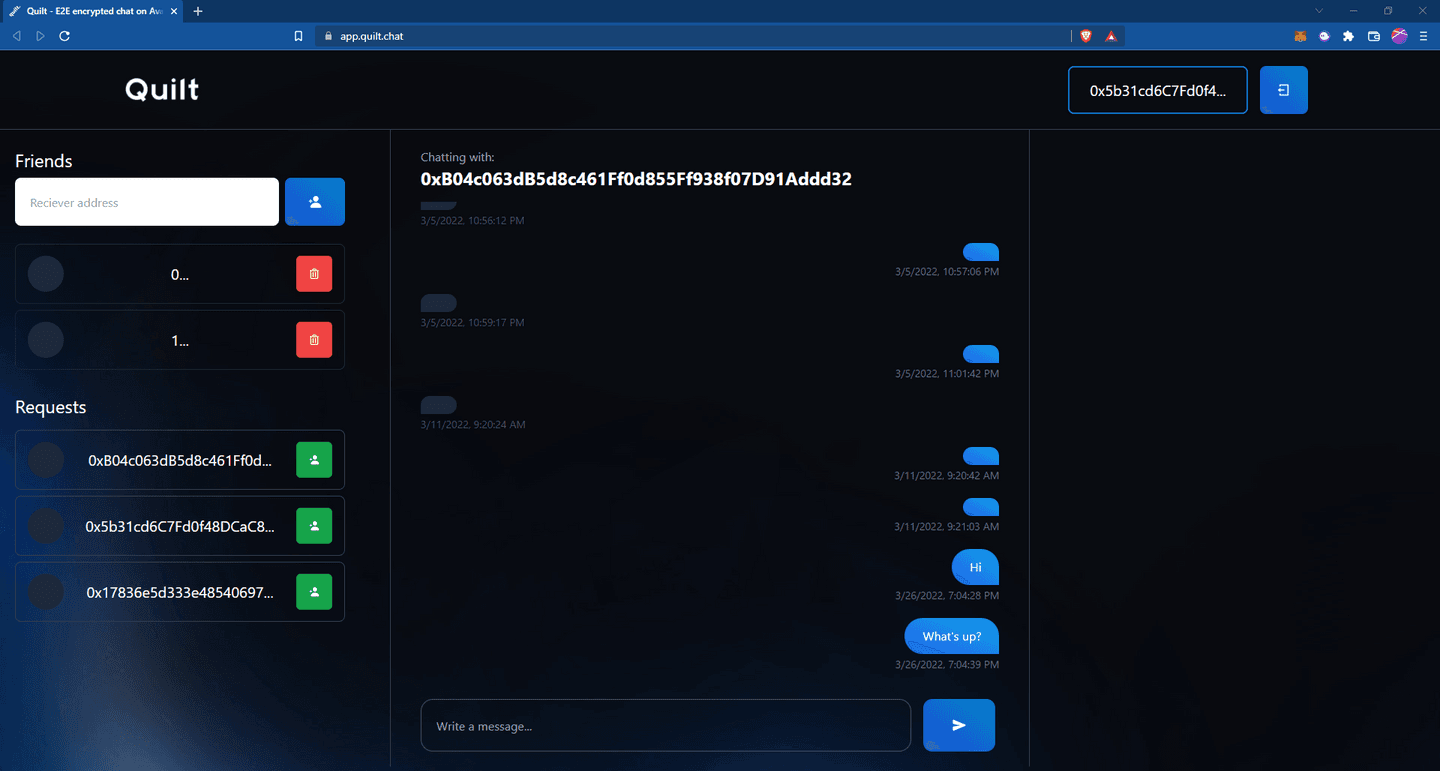Click the logout icon button in the header
This screenshot has width=1440, height=771.
coord(1284,90)
